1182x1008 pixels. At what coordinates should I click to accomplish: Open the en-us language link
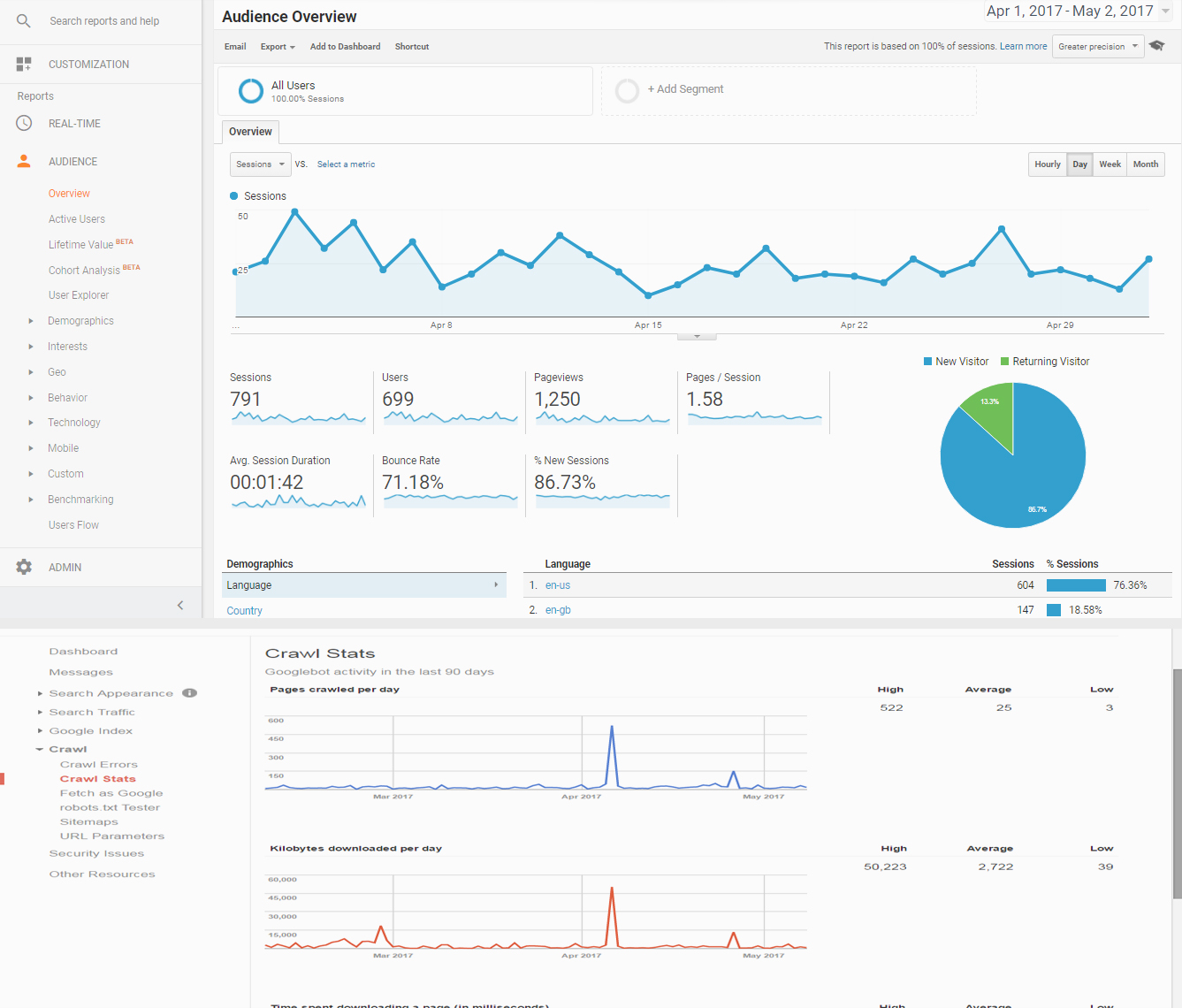click(x=558, y=585)
